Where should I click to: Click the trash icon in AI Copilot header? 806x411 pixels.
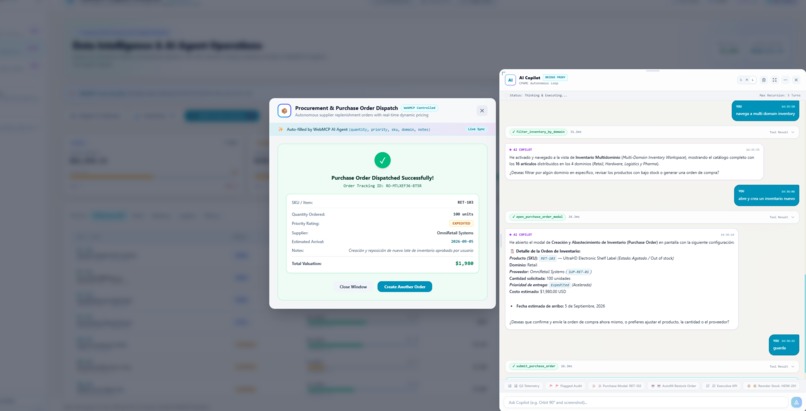click(763, 80)
